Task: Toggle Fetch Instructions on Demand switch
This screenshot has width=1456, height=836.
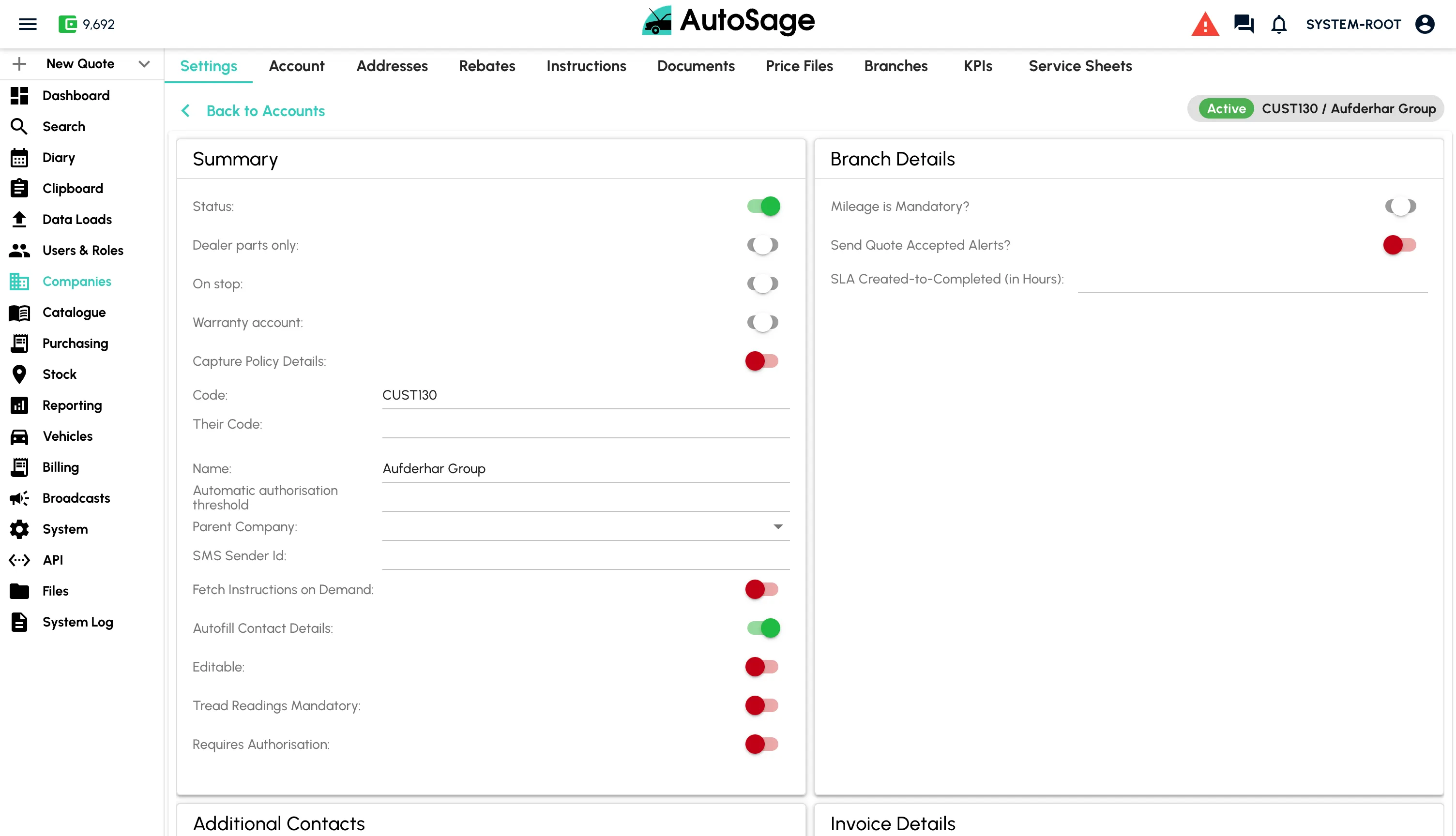Action: (x=761, y=589)
